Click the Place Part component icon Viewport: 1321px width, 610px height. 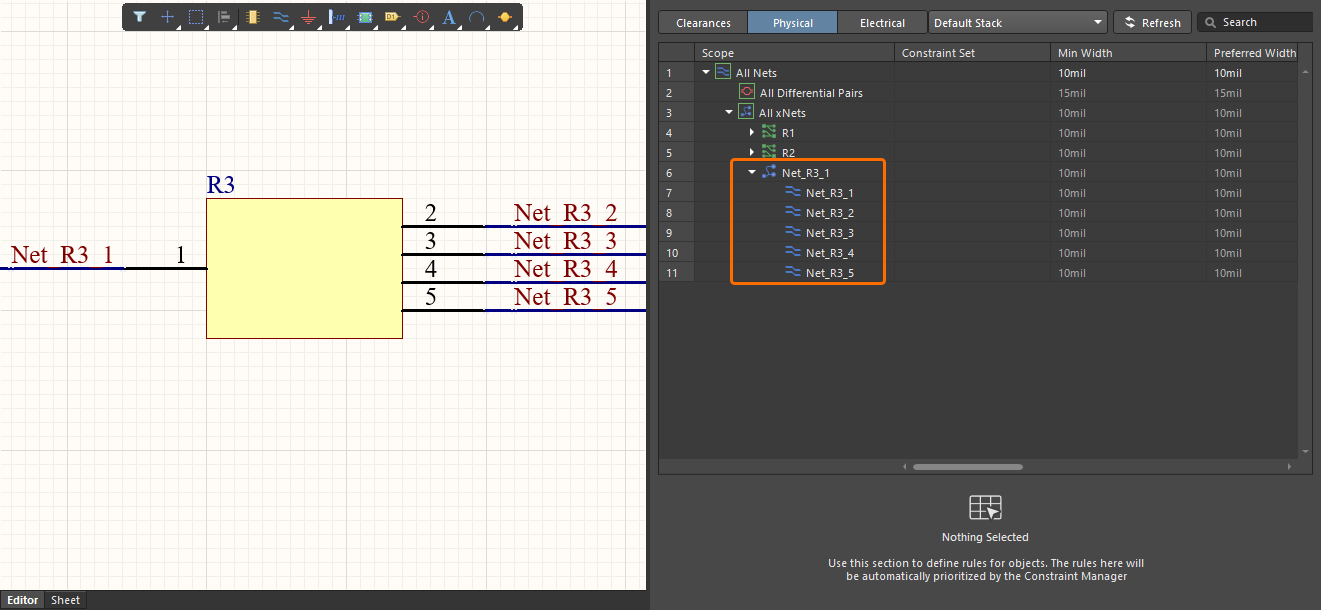pyautogui.click(x=252, y=17)
